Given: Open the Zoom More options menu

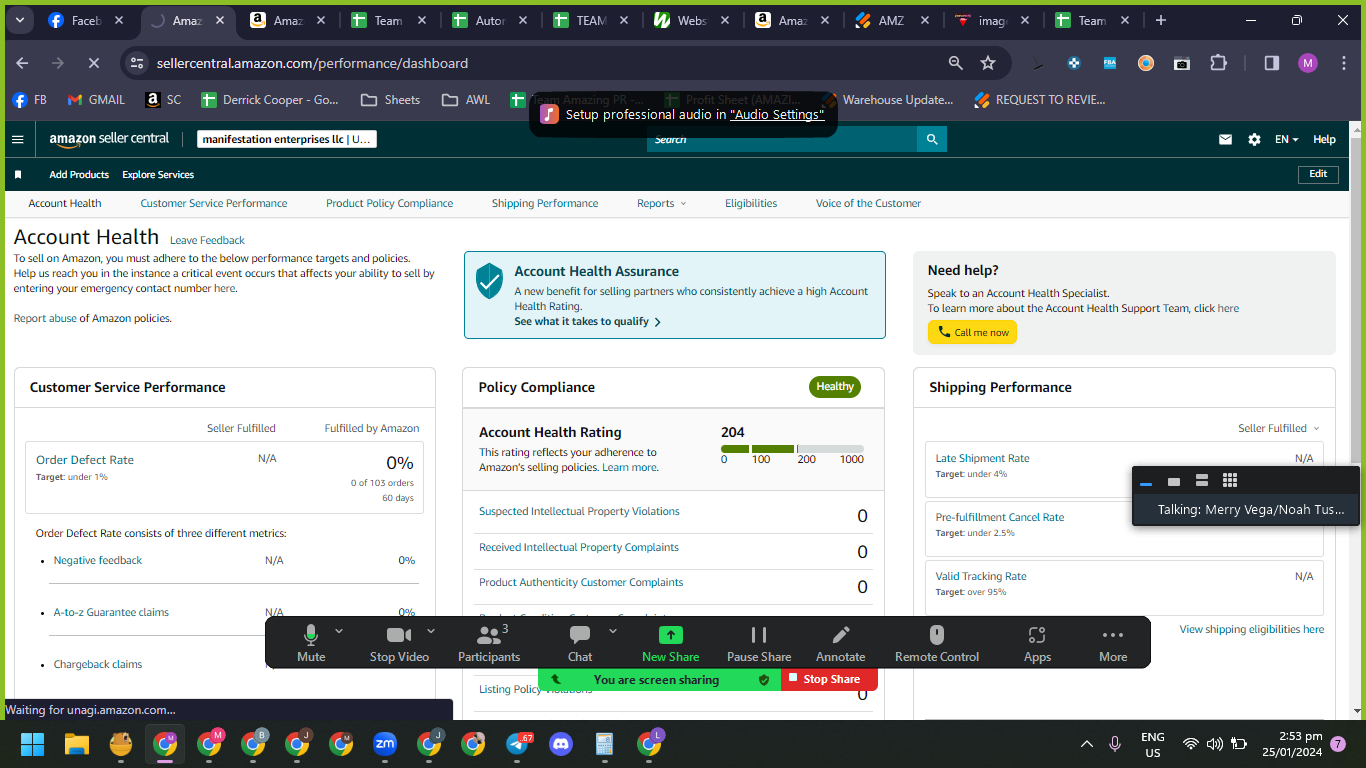Looking at the screenshot, I should coord(1113,643).
